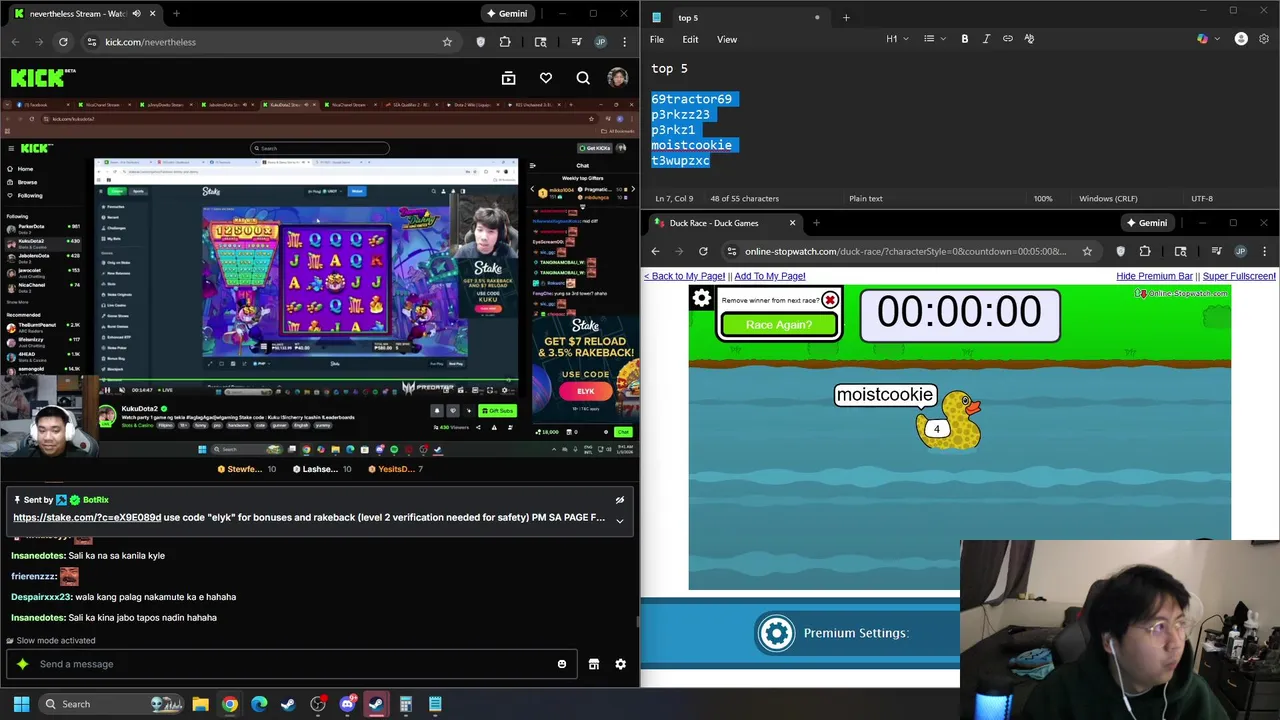This screenshot has width=1280, height=720.
Task: Open Kick chat settings gear
Action: pyautogui.click(x=620, y=664)
